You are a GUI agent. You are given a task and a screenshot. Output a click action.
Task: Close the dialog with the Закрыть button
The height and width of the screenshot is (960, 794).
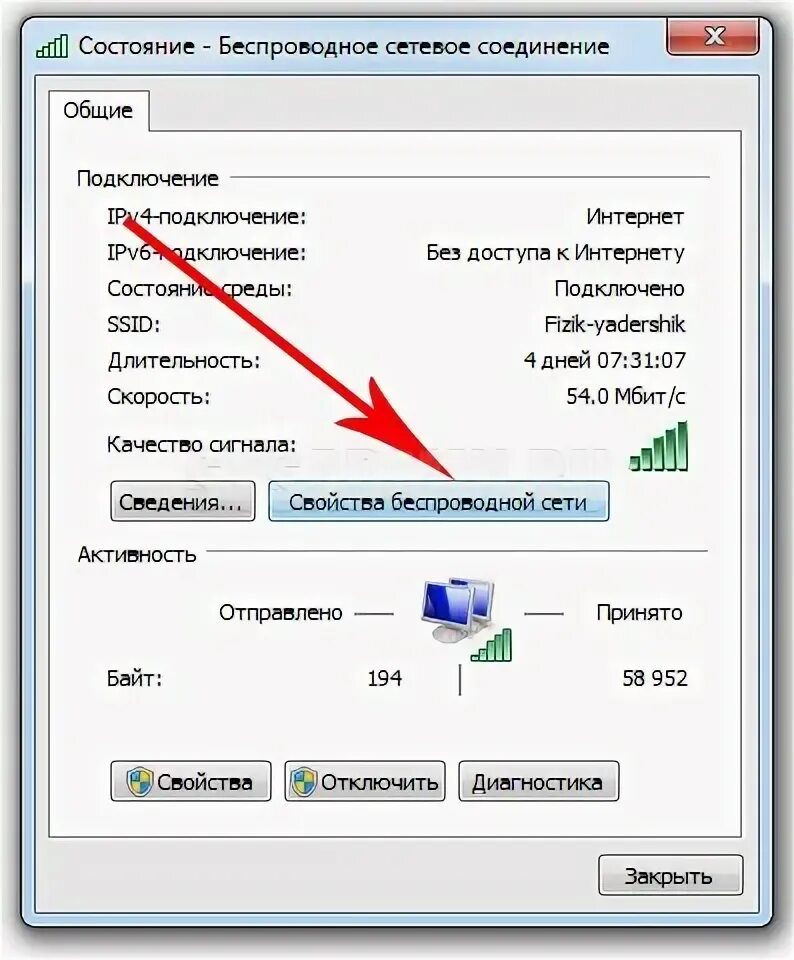[670, 876]
